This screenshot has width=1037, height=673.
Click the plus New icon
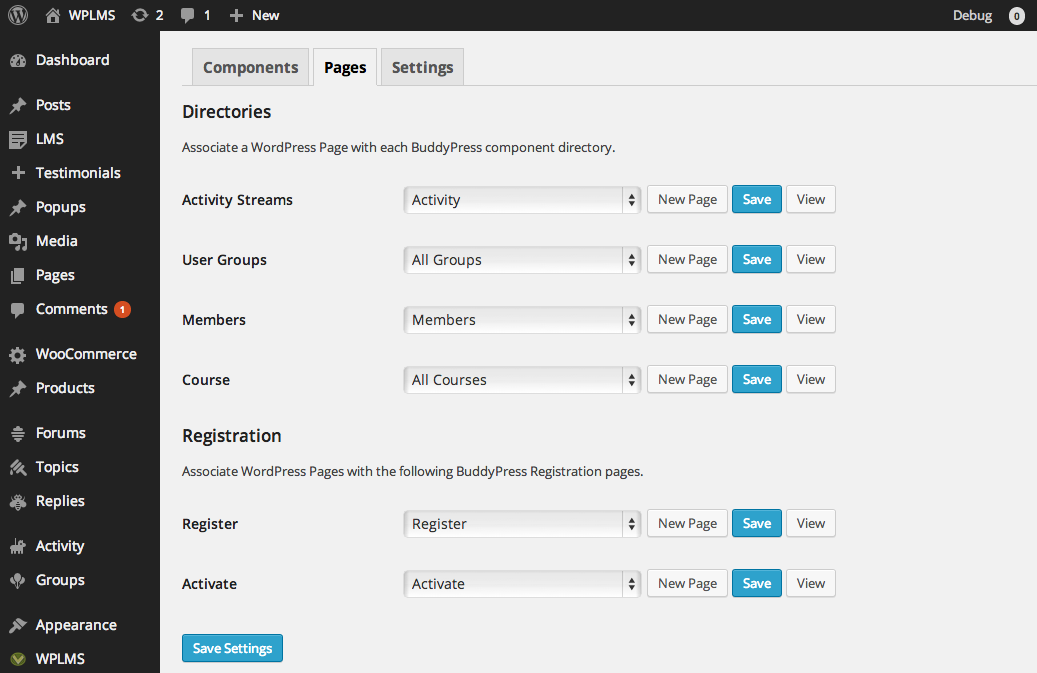(236, 15)
